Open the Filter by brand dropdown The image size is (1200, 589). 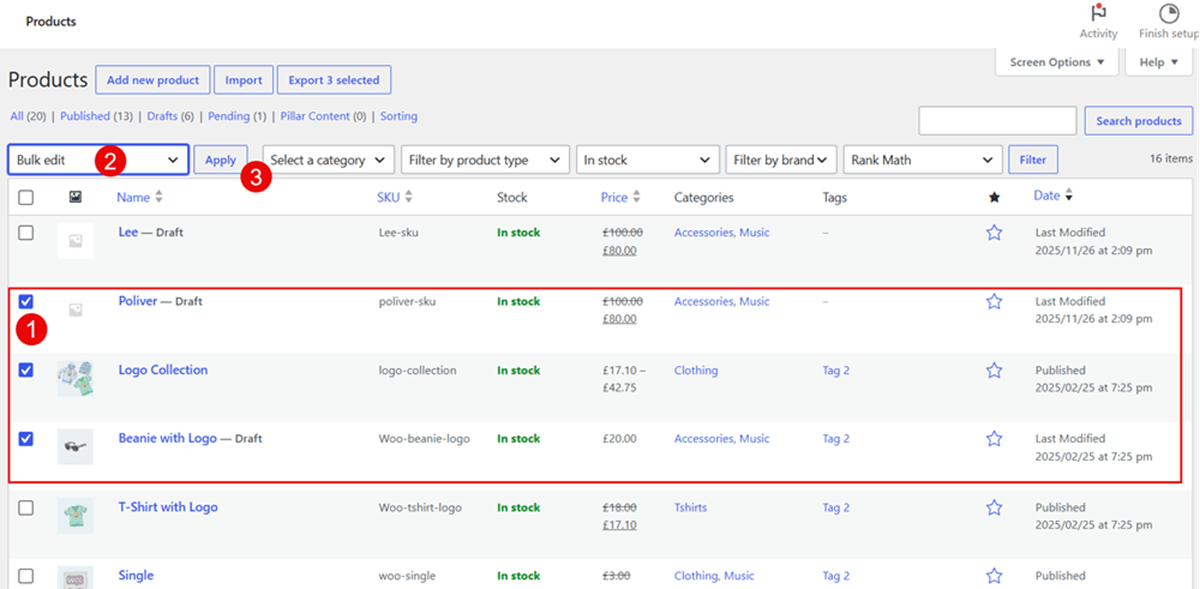point(781,160)
